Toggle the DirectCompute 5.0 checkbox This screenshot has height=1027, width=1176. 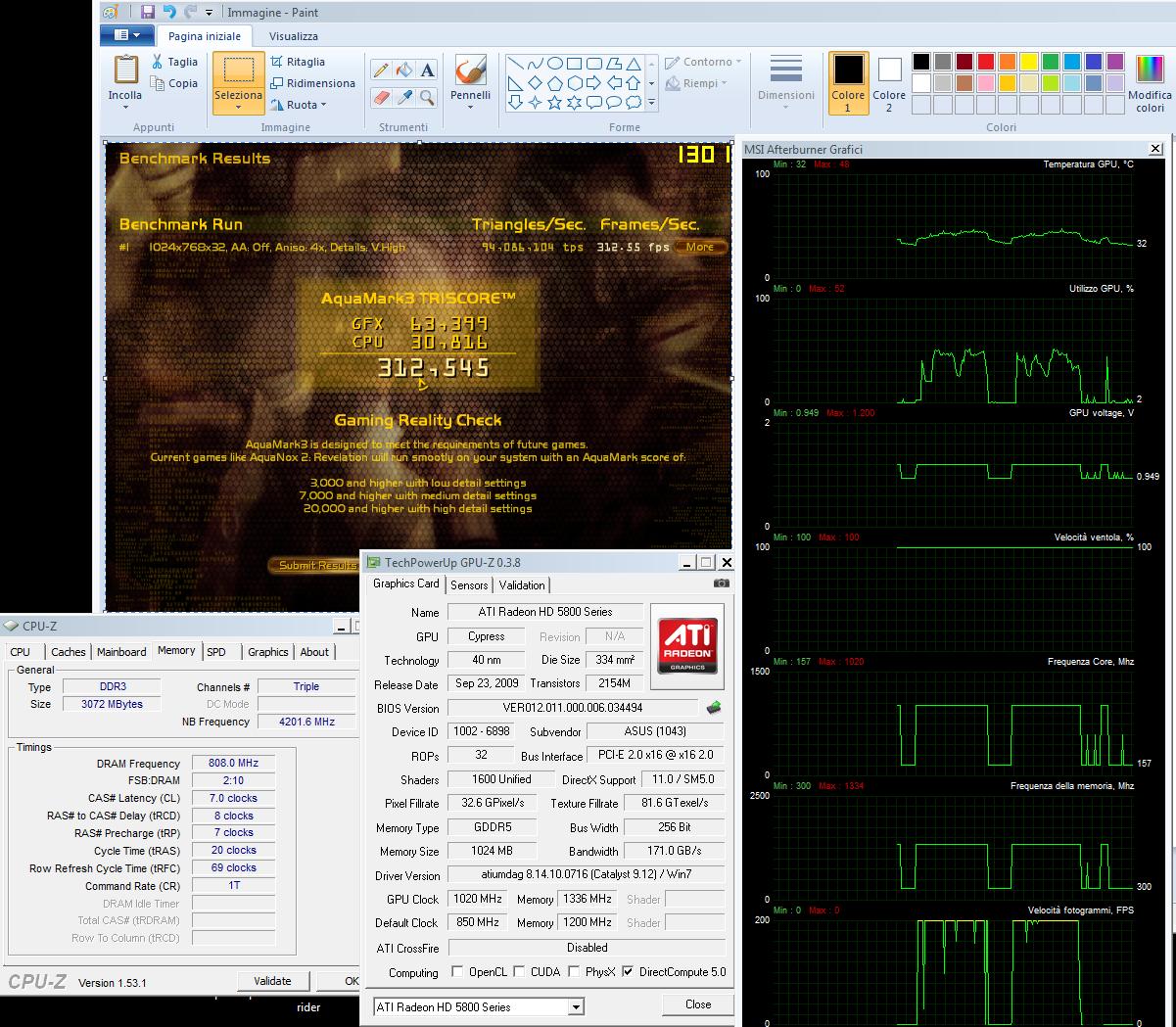628,972
